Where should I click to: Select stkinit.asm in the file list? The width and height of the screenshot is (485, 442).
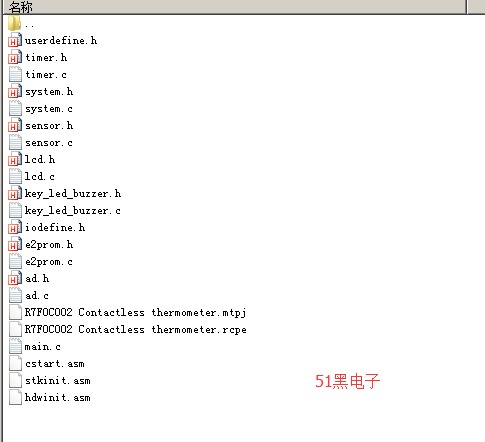58,381
